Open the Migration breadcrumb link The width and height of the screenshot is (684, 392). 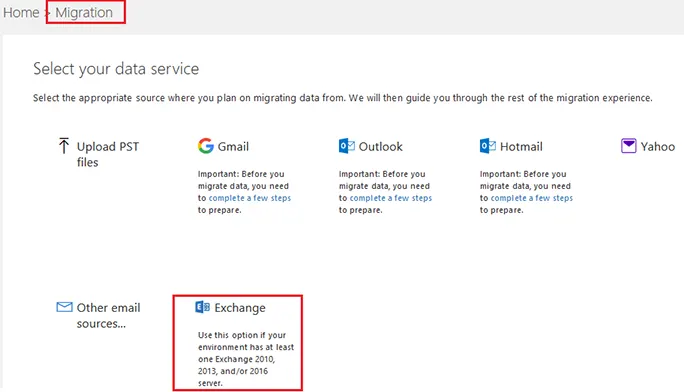(x=84, y=13)
